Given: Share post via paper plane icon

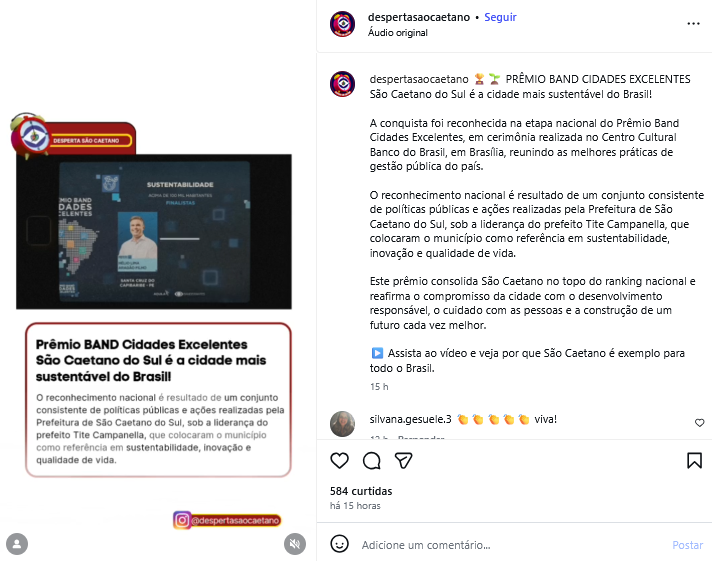Looking at the screenshot, I should click(403, 461).
